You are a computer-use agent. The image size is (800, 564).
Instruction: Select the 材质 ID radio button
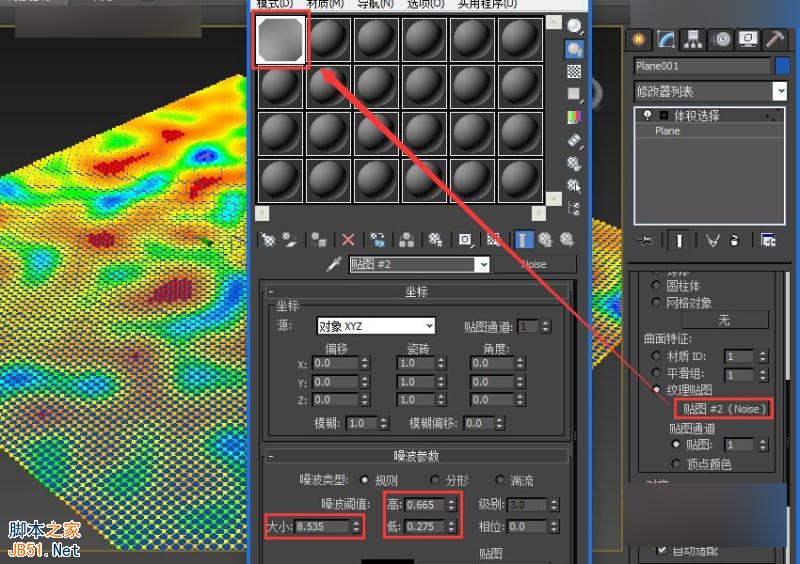click(x=657, y=355)
